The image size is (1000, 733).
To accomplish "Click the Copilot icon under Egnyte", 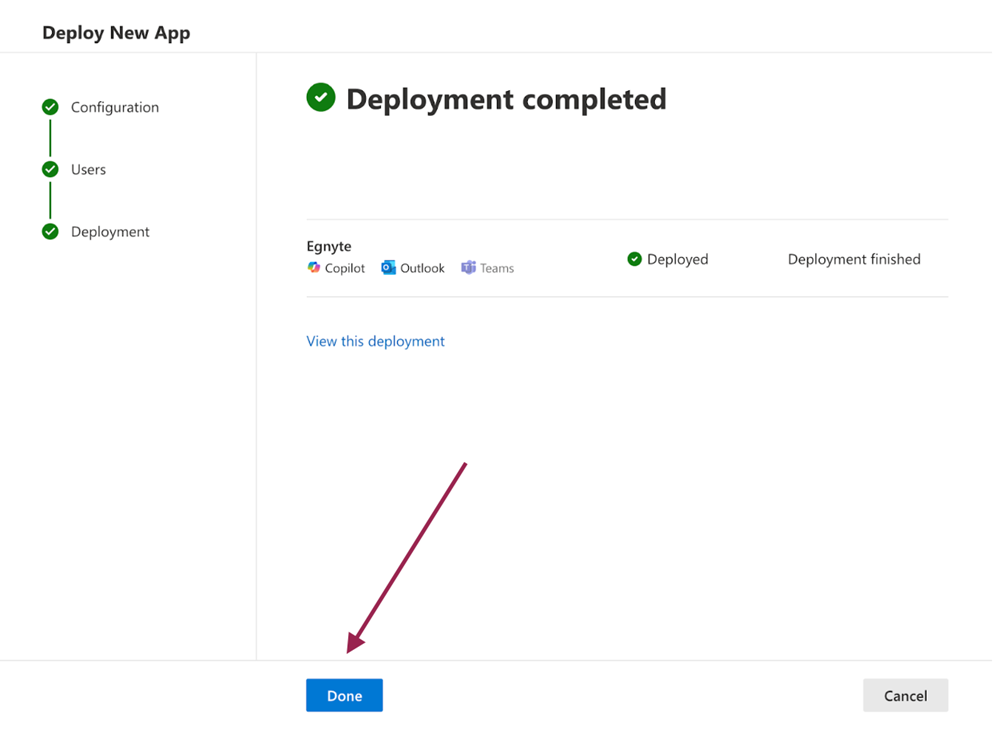I will coord(314,268).
